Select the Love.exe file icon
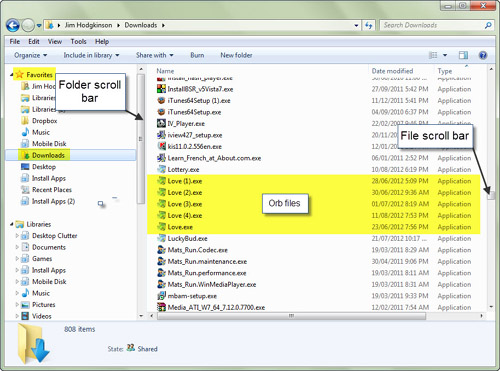This screenshot has width=500, height=371. click(161, 227)
